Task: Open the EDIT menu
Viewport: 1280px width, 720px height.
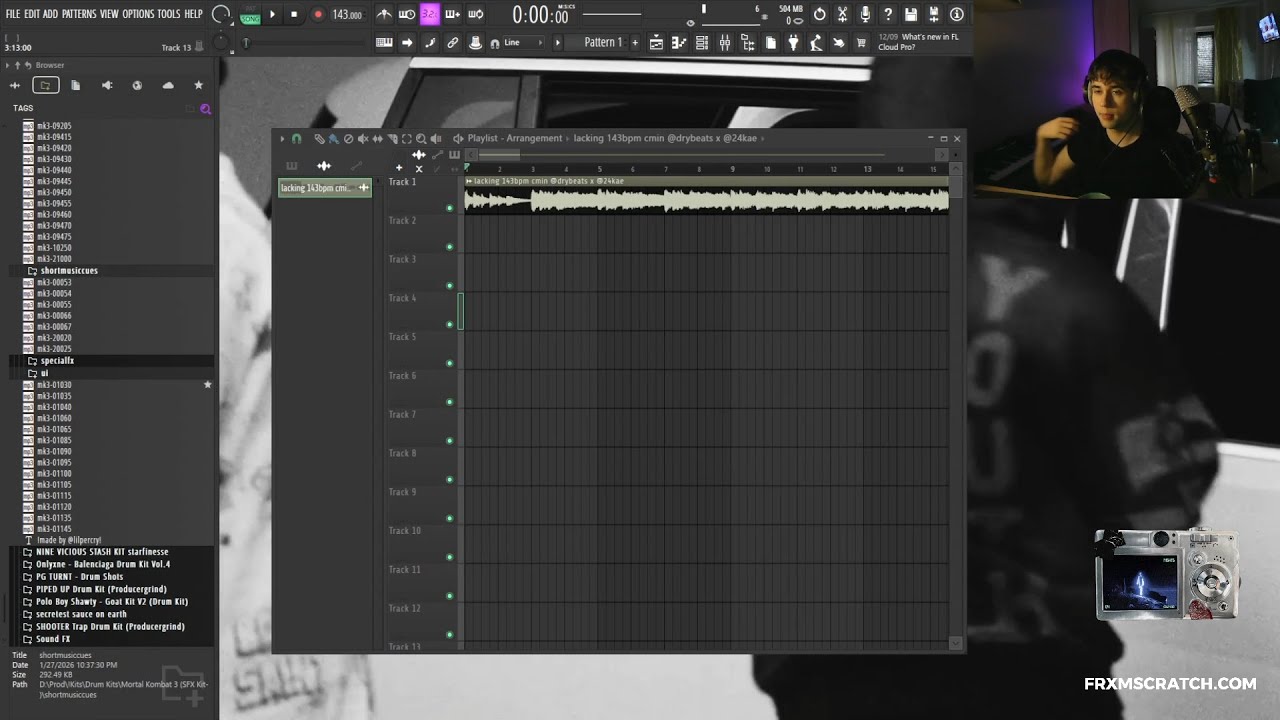Action: pyautogui.click(x=32, y=14)
